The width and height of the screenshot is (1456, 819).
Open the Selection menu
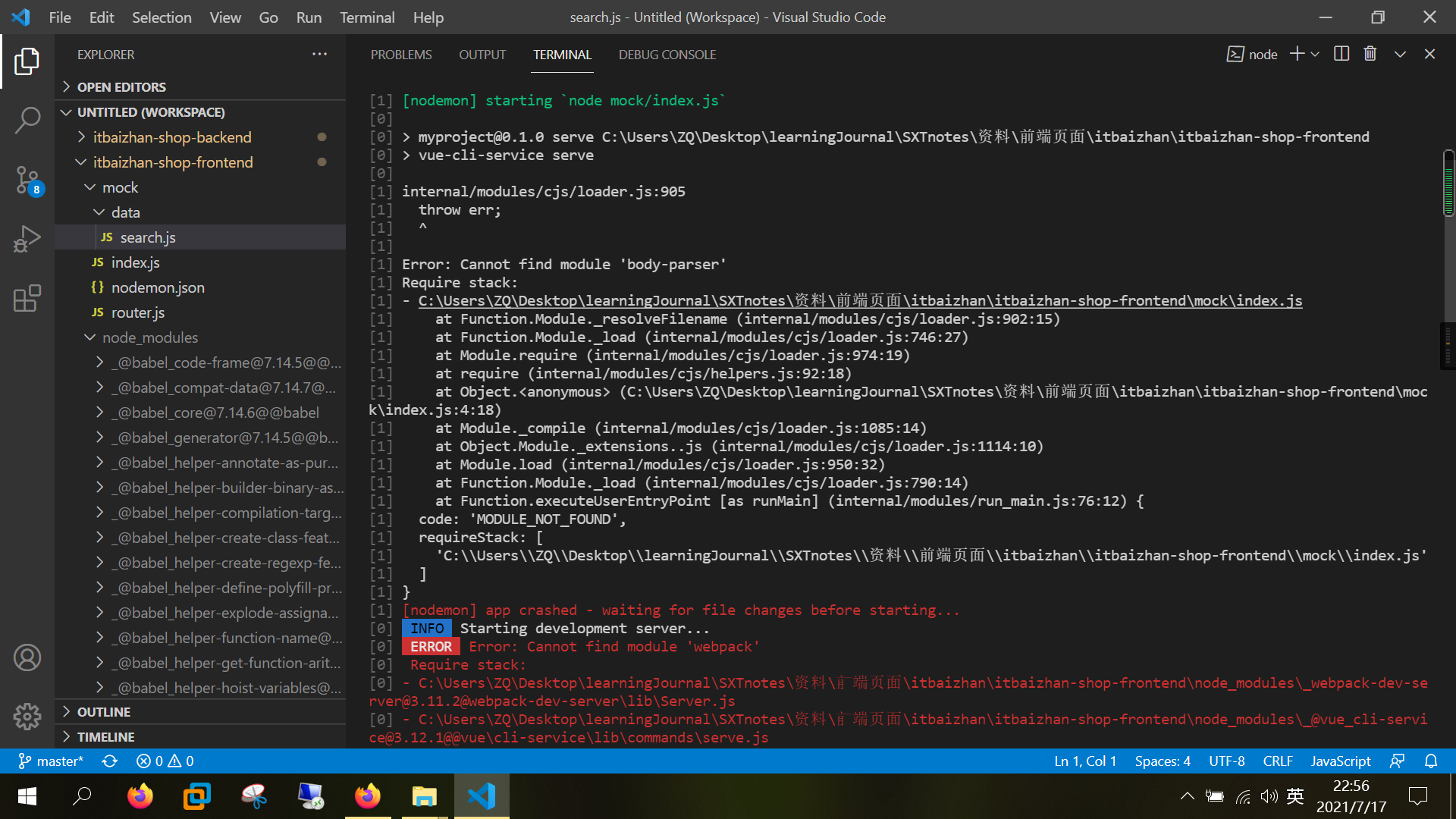click(x=162, y=17)
